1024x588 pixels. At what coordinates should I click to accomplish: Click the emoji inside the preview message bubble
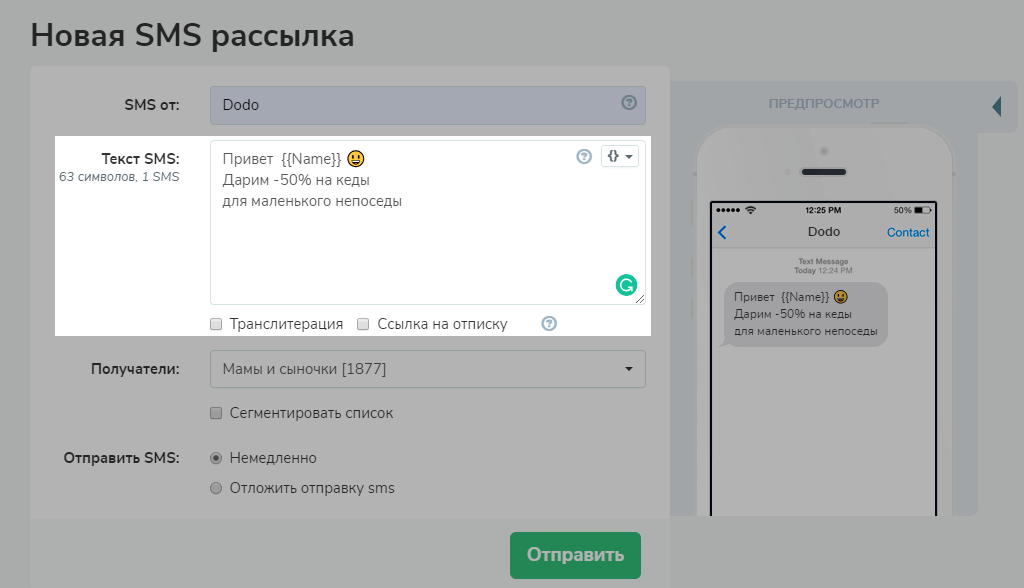click(838, 299)
